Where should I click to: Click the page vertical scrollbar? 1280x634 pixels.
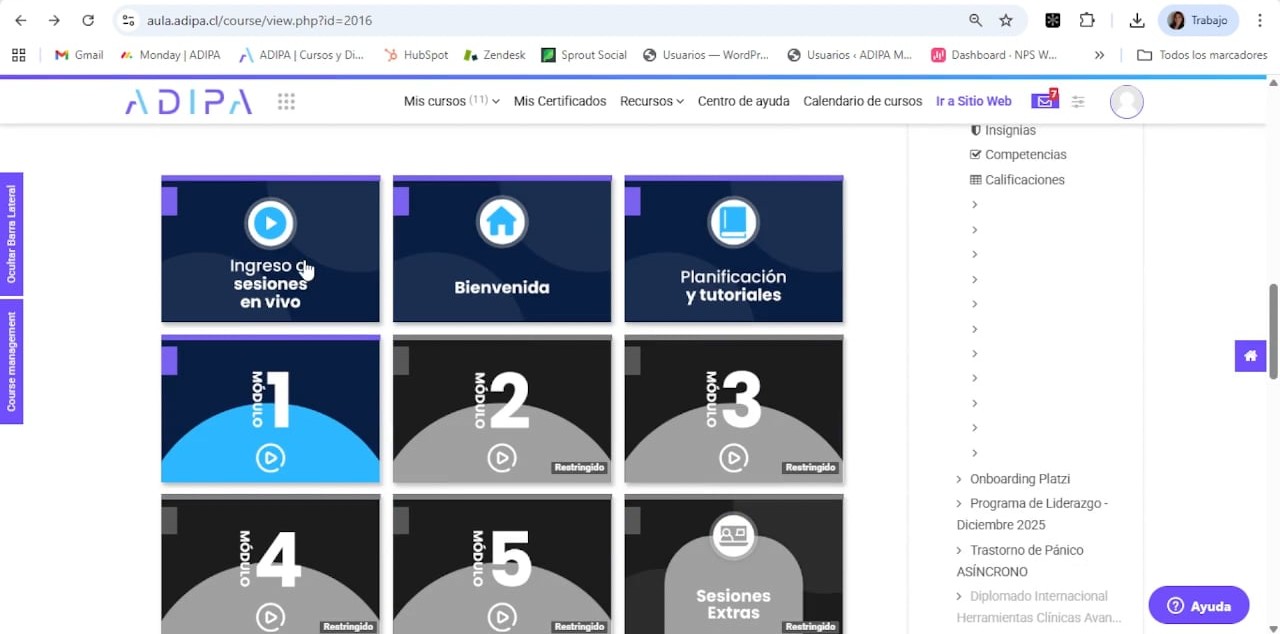click(x=1273, y=331)
